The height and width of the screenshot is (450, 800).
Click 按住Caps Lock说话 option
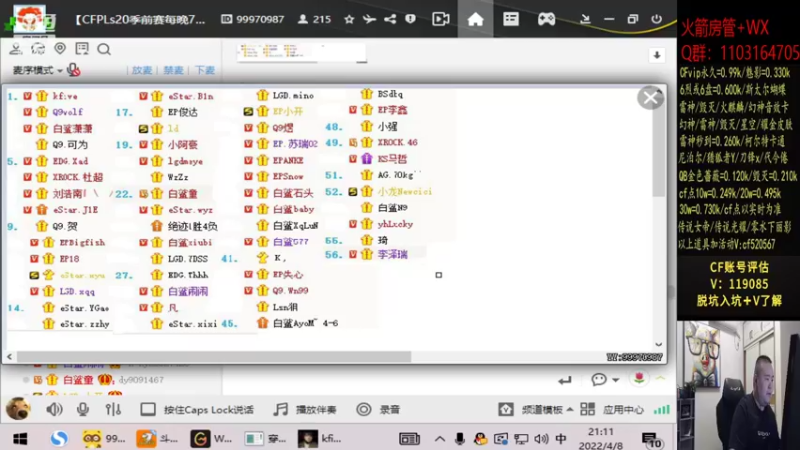[197, 410]
